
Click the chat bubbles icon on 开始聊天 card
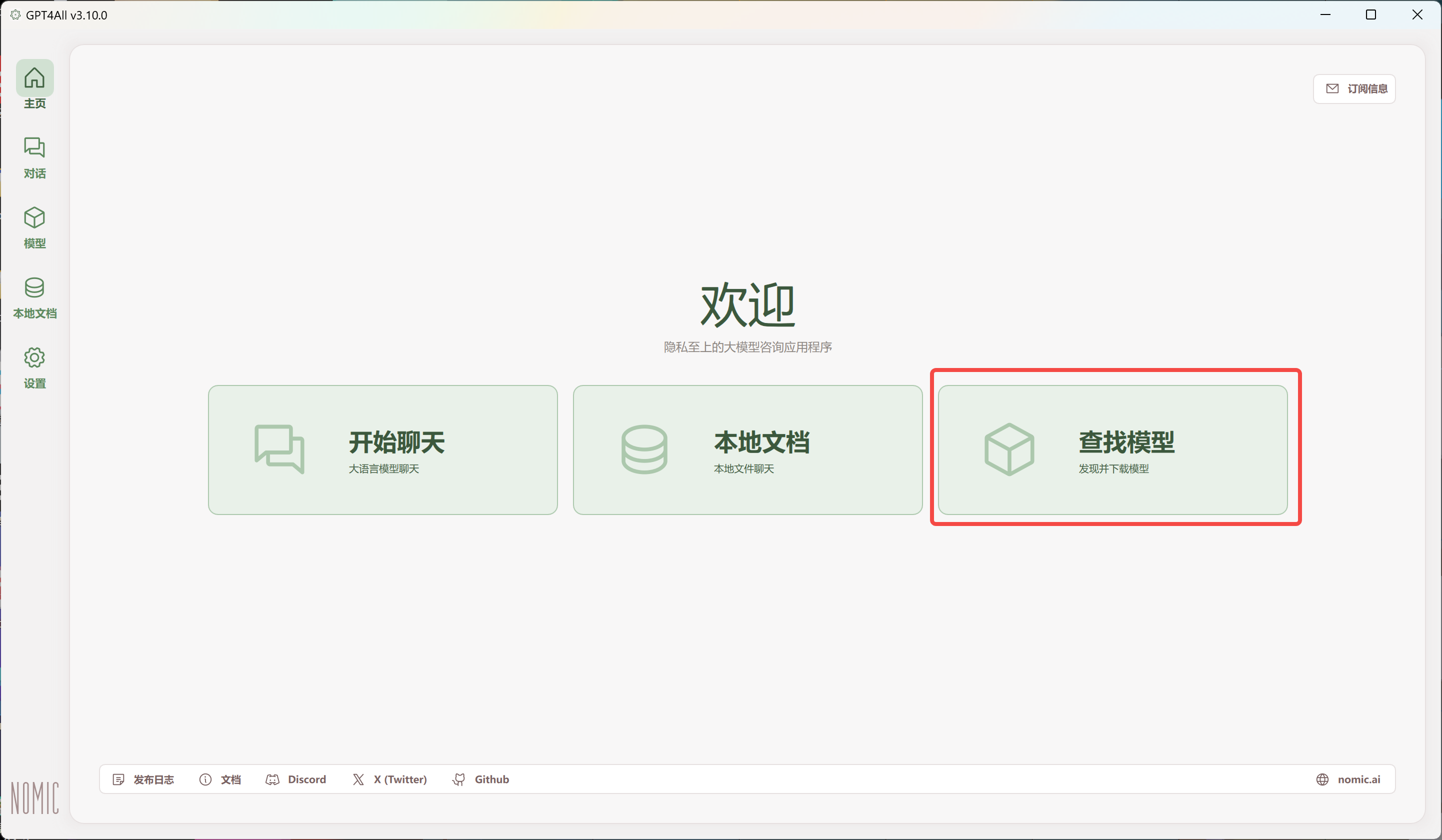coord(279,449)
